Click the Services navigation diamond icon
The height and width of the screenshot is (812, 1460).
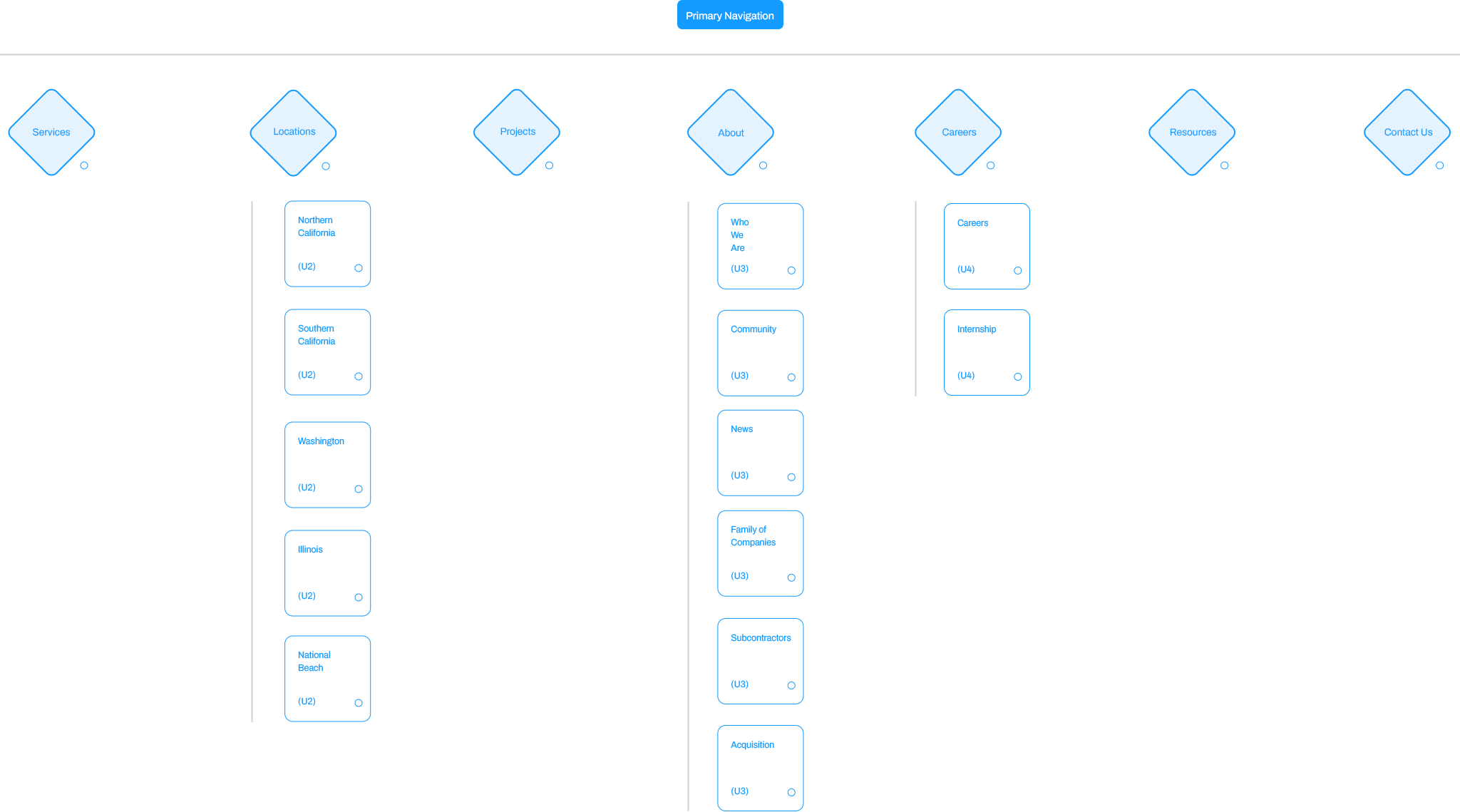53,131
